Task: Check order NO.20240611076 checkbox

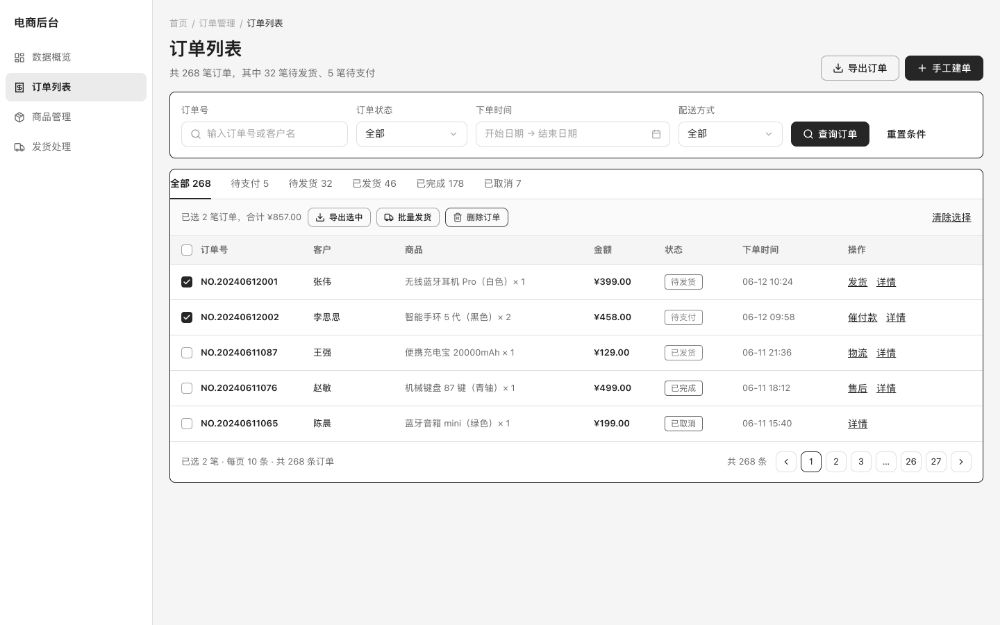Action: pyautogui.click(x=187, y=388)
